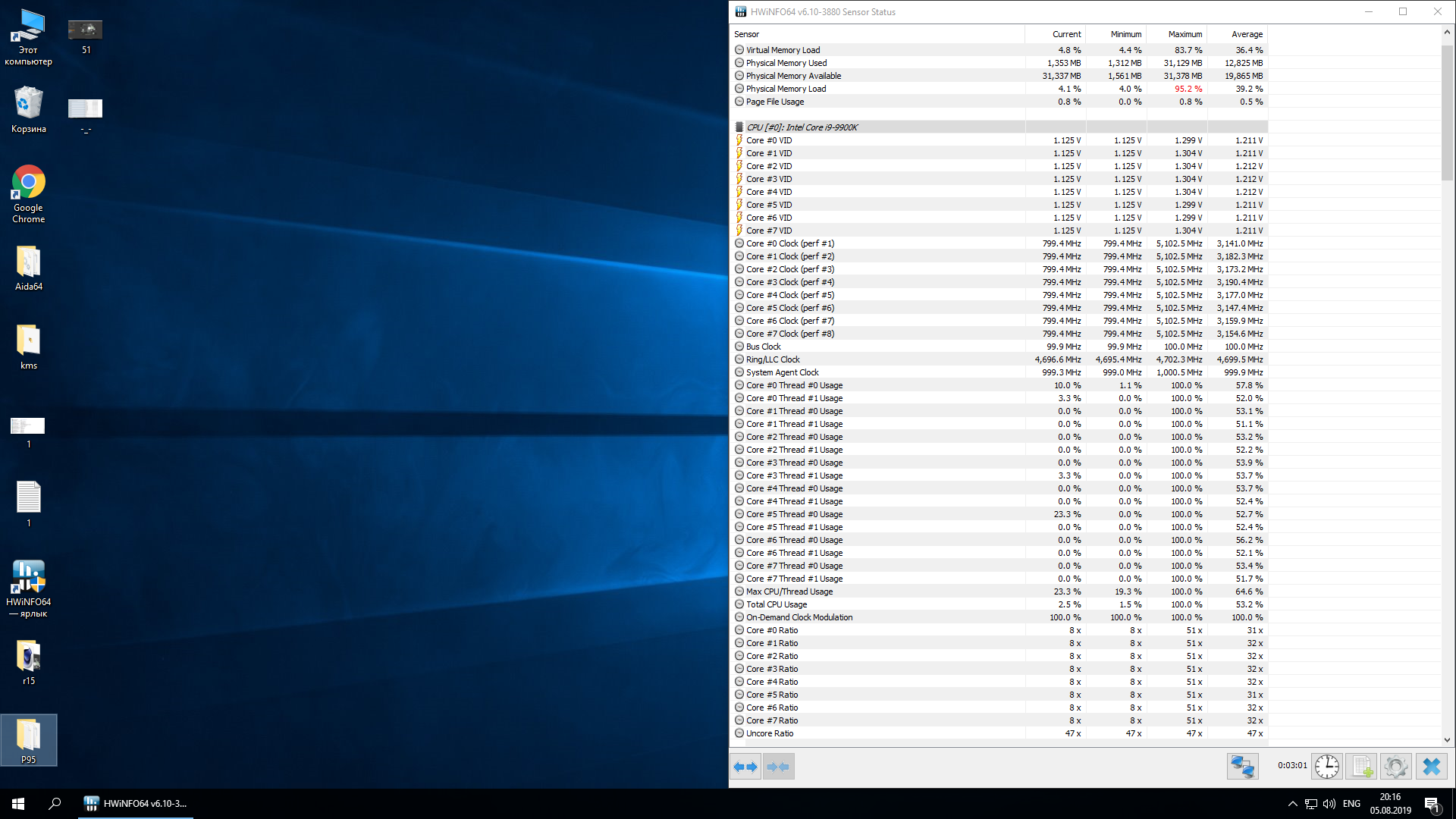Show hidden tray icons via the chevron
This screenshot has height=819, width=1456.
coord(1292,804)
